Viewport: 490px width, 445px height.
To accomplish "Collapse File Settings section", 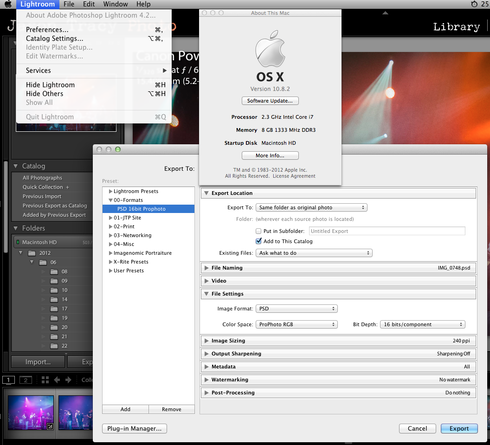I will pyautogui.click(x=206, y=294).
